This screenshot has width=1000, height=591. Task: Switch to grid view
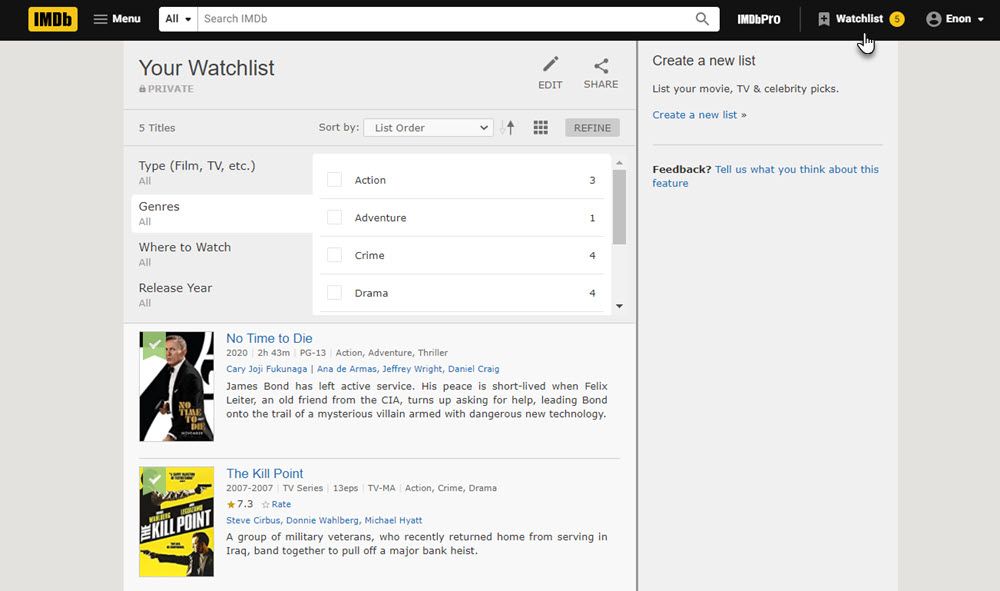(x=541, y=128)
